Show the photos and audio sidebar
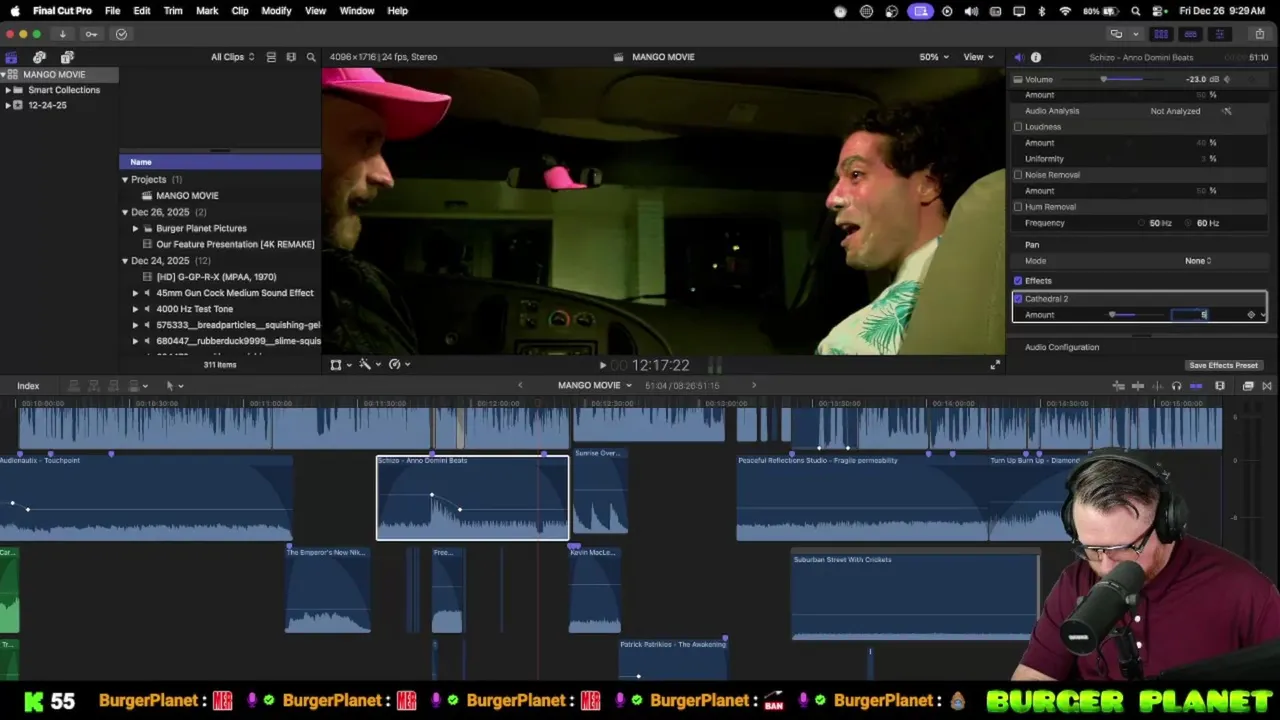 [x=39, y=57]
